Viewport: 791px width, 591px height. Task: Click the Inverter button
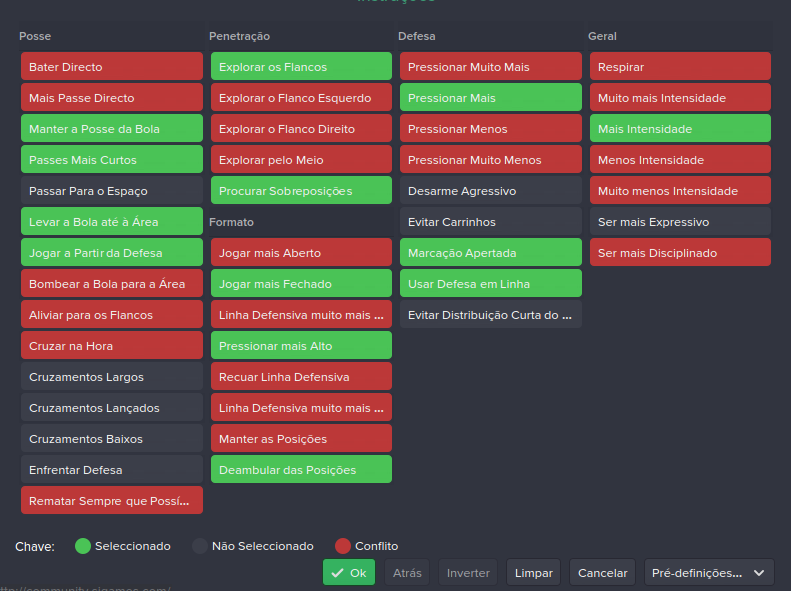[468, 572]
